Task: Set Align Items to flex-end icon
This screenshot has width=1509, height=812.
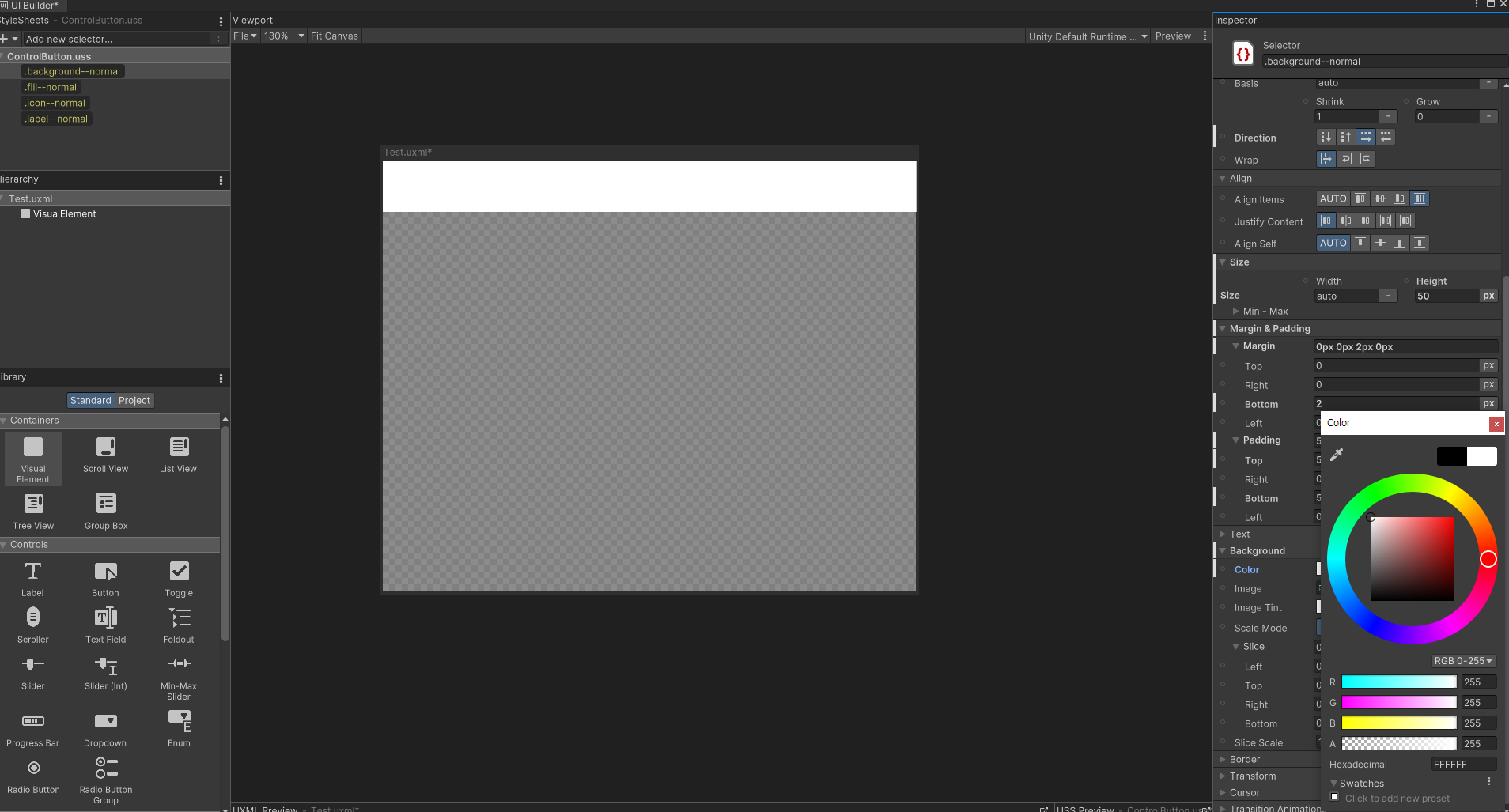Action: (x=1400, y=199)
